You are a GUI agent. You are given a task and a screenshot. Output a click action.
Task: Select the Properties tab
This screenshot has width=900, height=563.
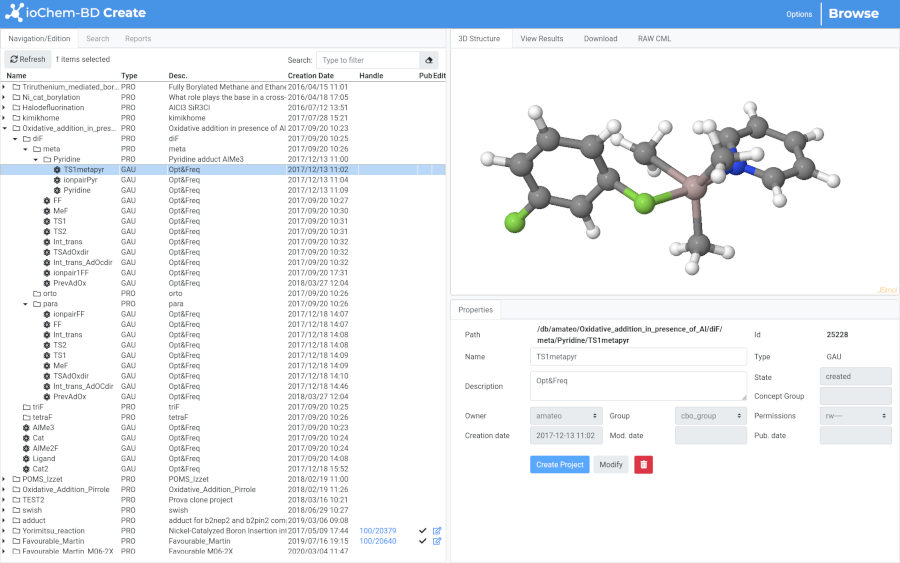(475, 310)
